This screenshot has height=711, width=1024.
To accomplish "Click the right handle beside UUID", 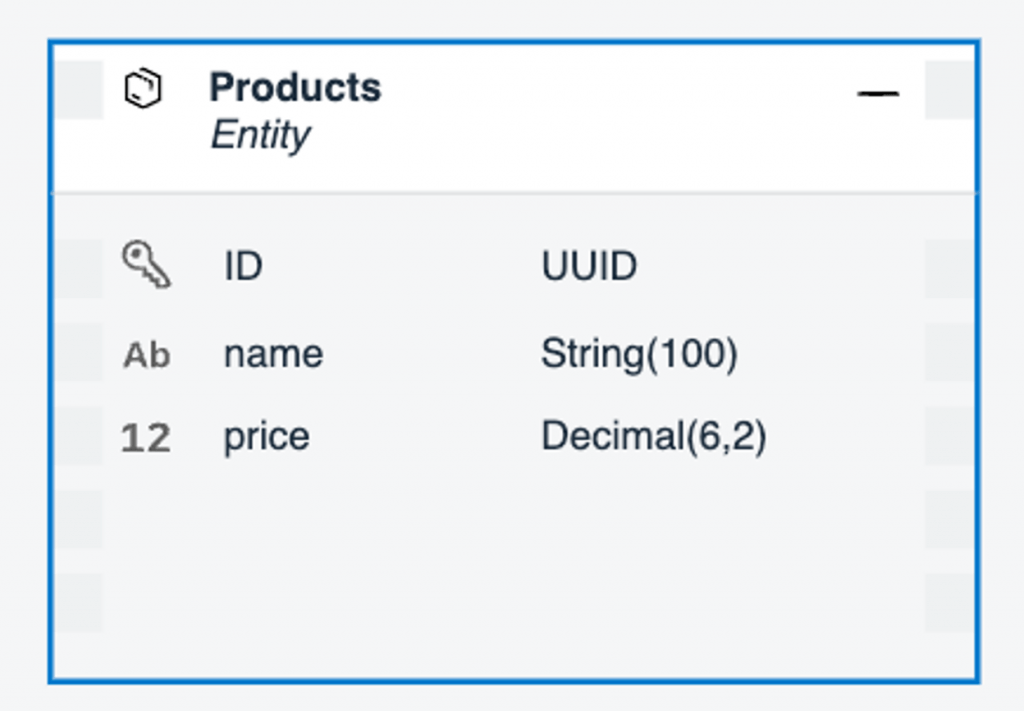I will pos(949,268).
